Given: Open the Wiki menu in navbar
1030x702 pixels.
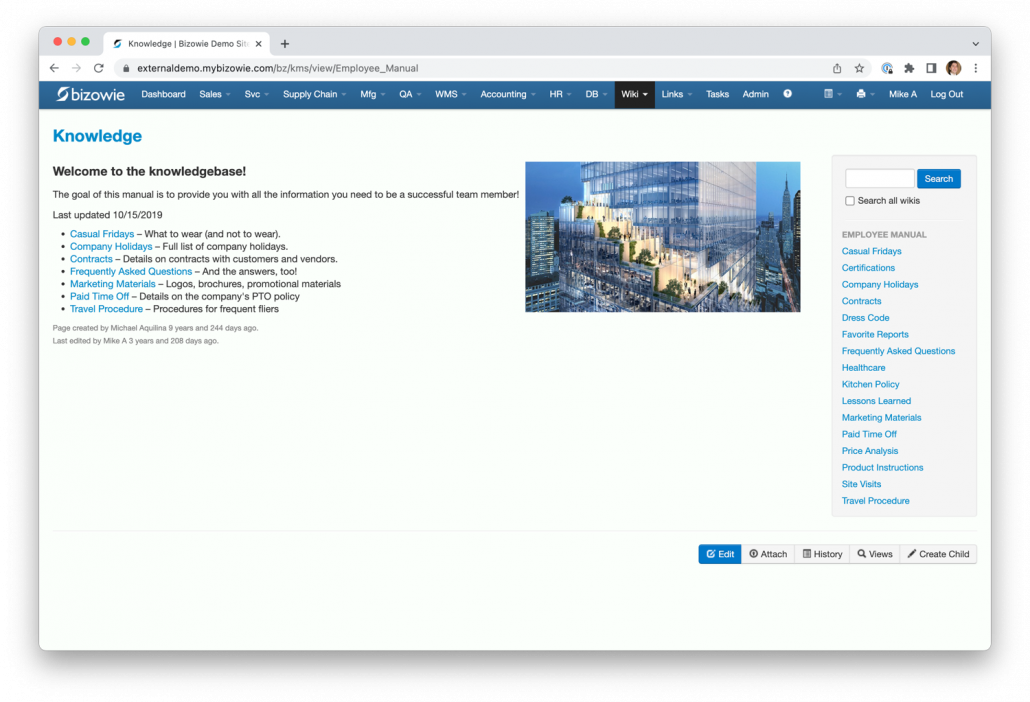Looking at the screenshot, I should [x=634, y=94].
